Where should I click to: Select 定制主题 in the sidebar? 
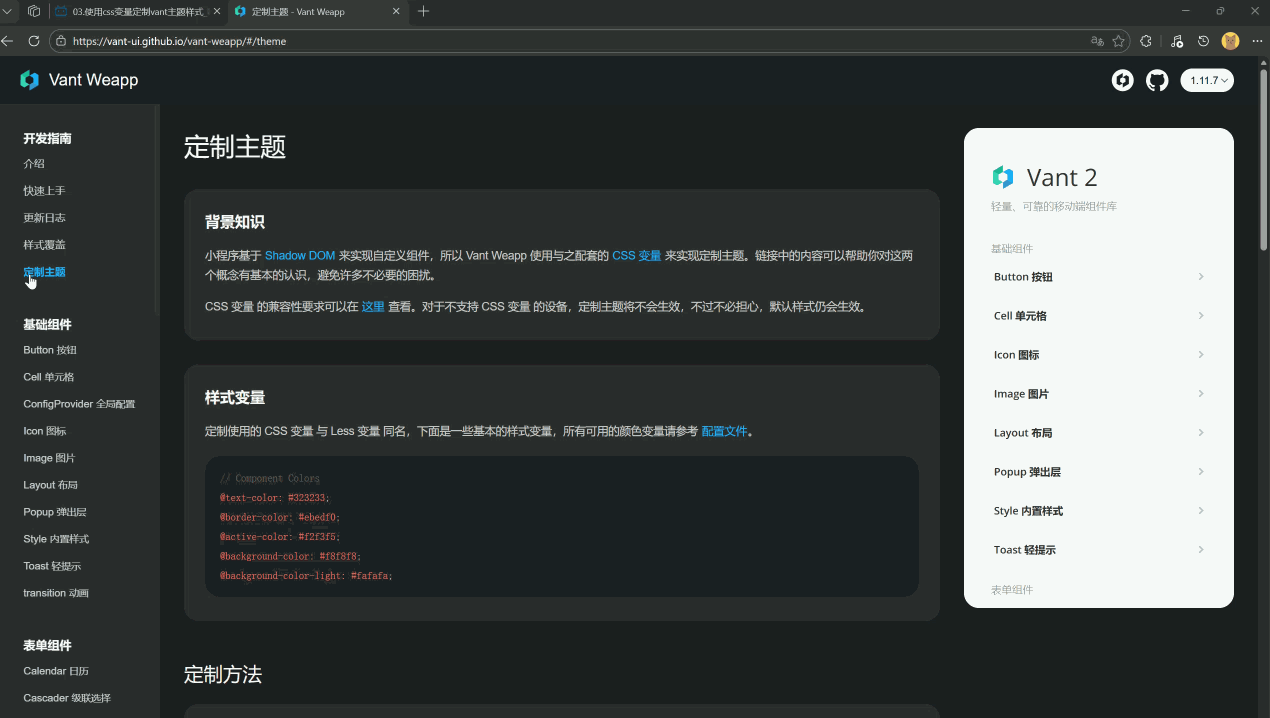(x=44, y=272)
